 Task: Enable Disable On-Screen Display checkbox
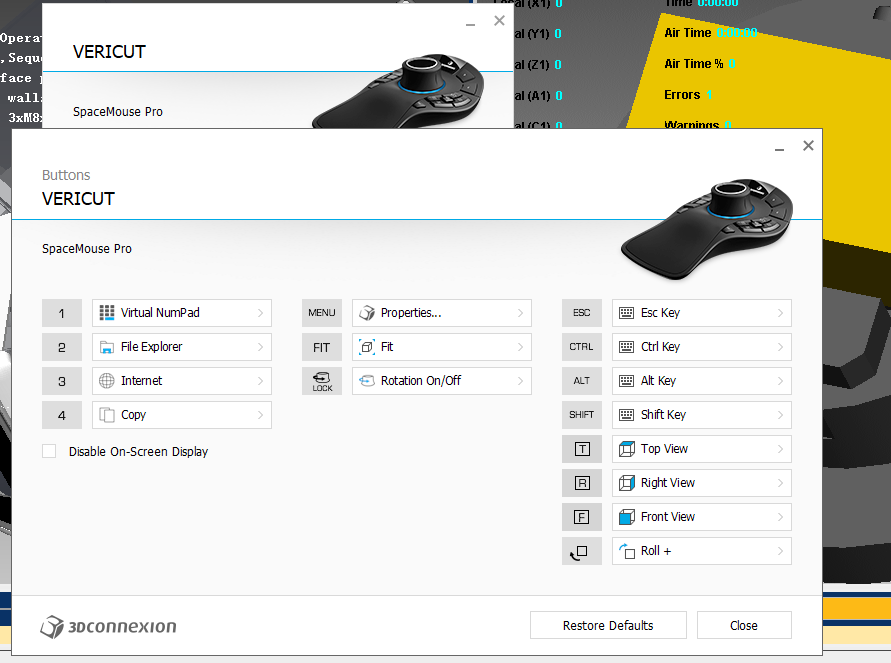[49, 451]
